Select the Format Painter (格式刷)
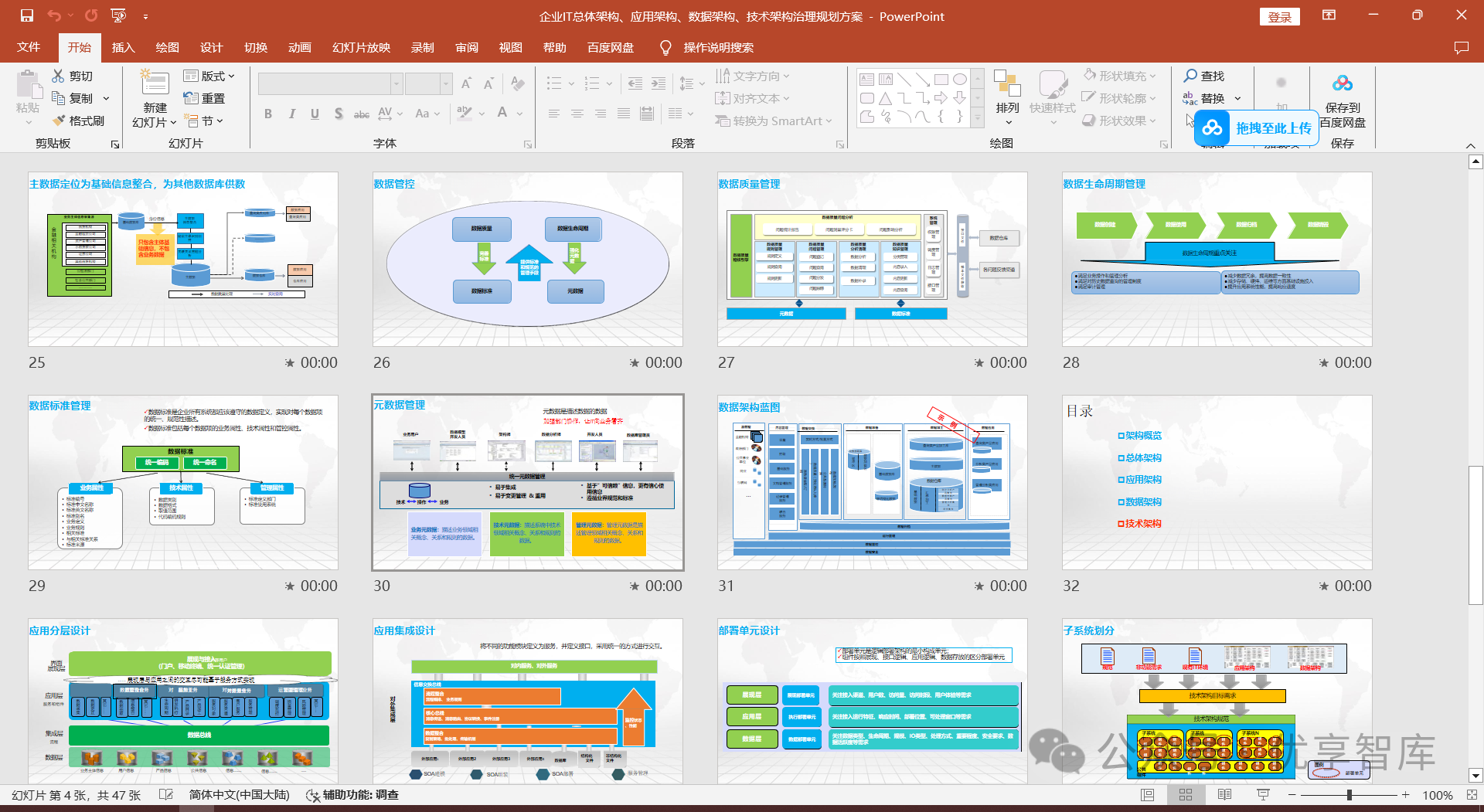This screenshot has height=812, width=1484. [79, 121]
